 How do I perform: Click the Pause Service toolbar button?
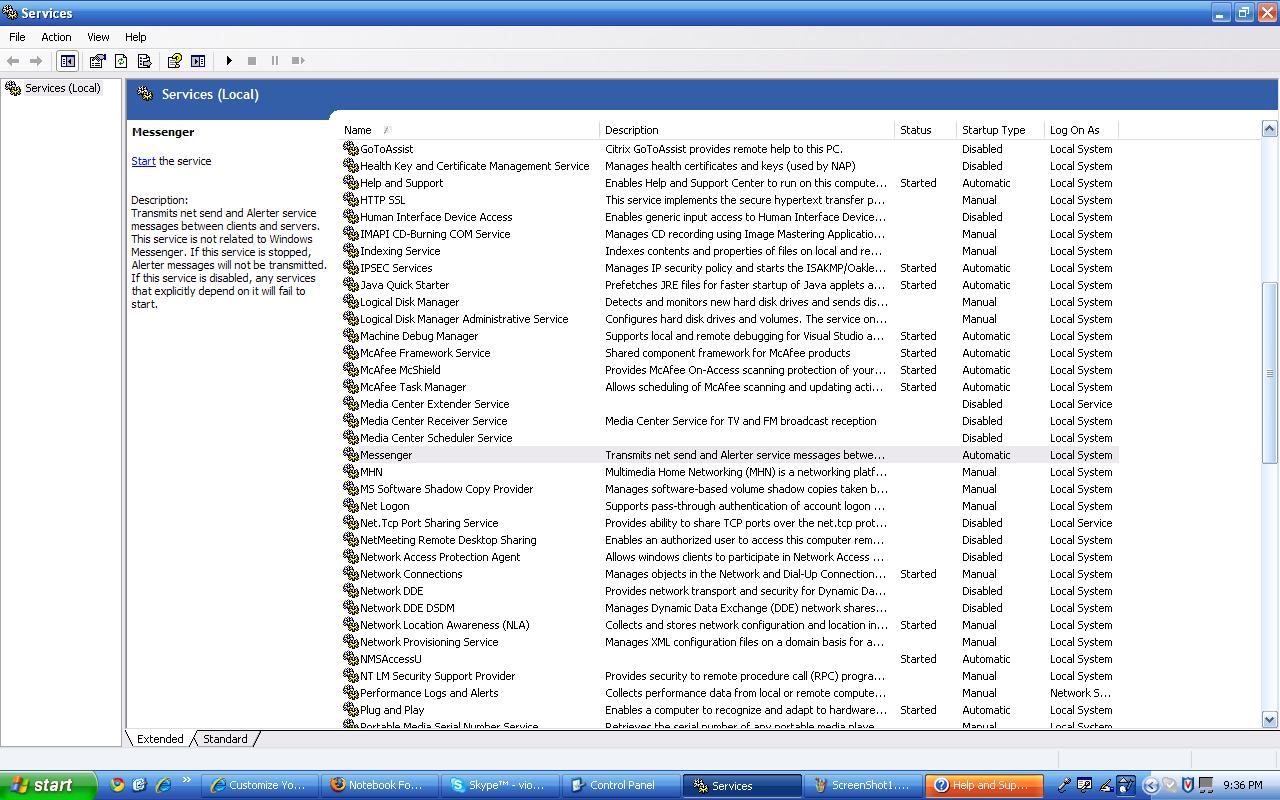click(x=275, y=61)
